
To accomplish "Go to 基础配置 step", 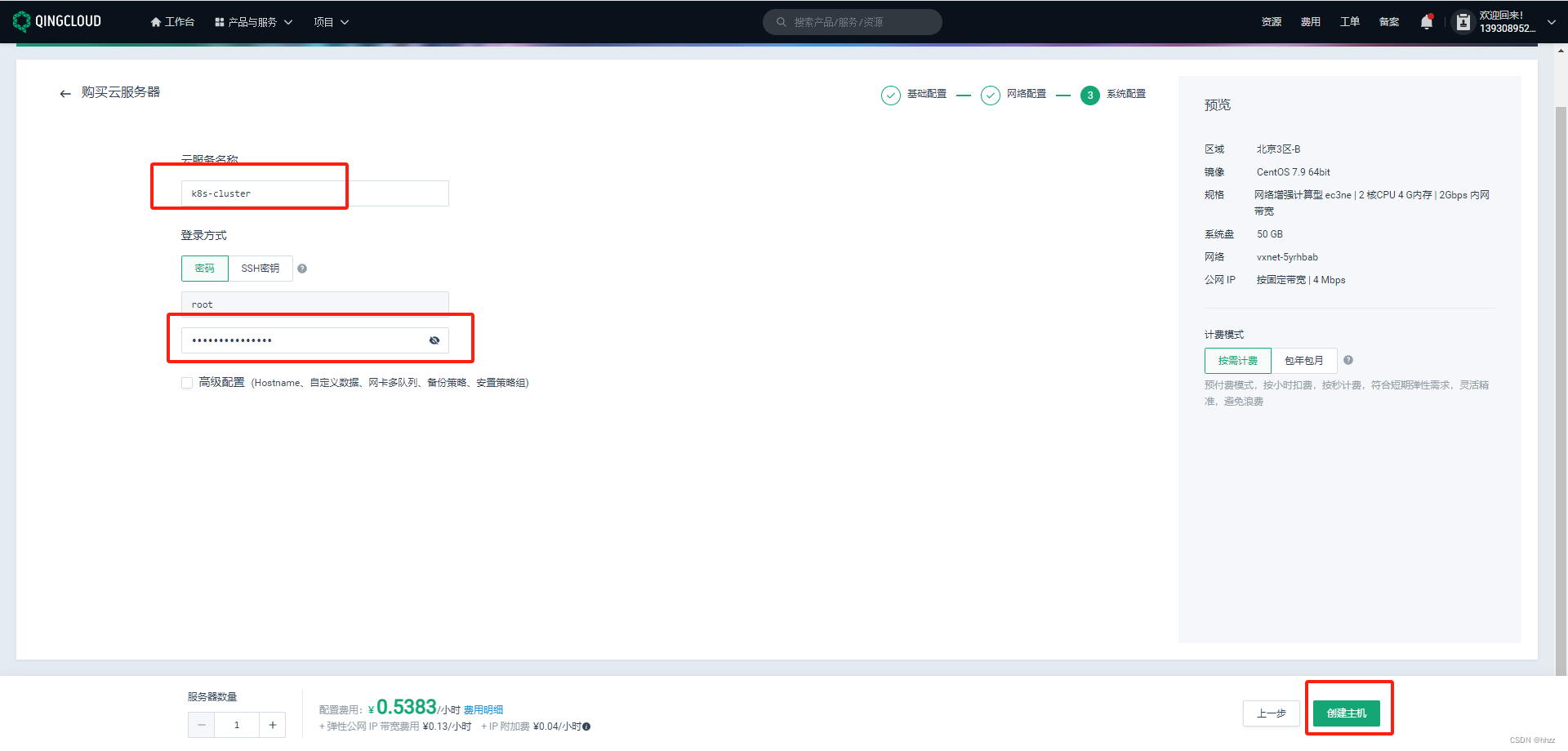I will pos(914,95).
